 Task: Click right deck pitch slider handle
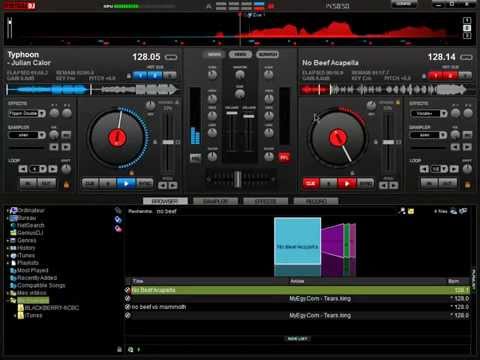388,142
